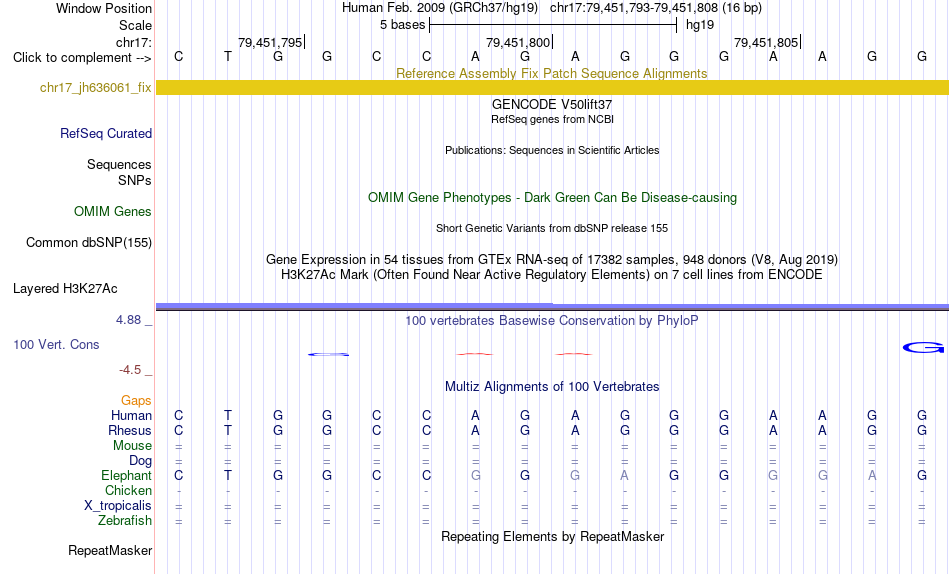
Task: Click the Reference Assembly Fix Patch Sequence Alignments title
Action: (x=552, y=73)
